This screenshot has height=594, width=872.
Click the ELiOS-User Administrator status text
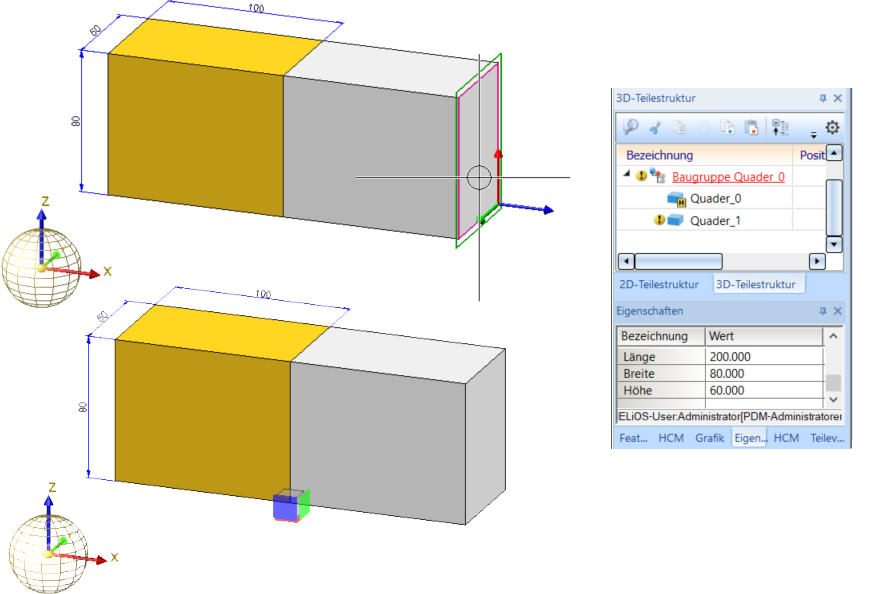click(730, 417)
